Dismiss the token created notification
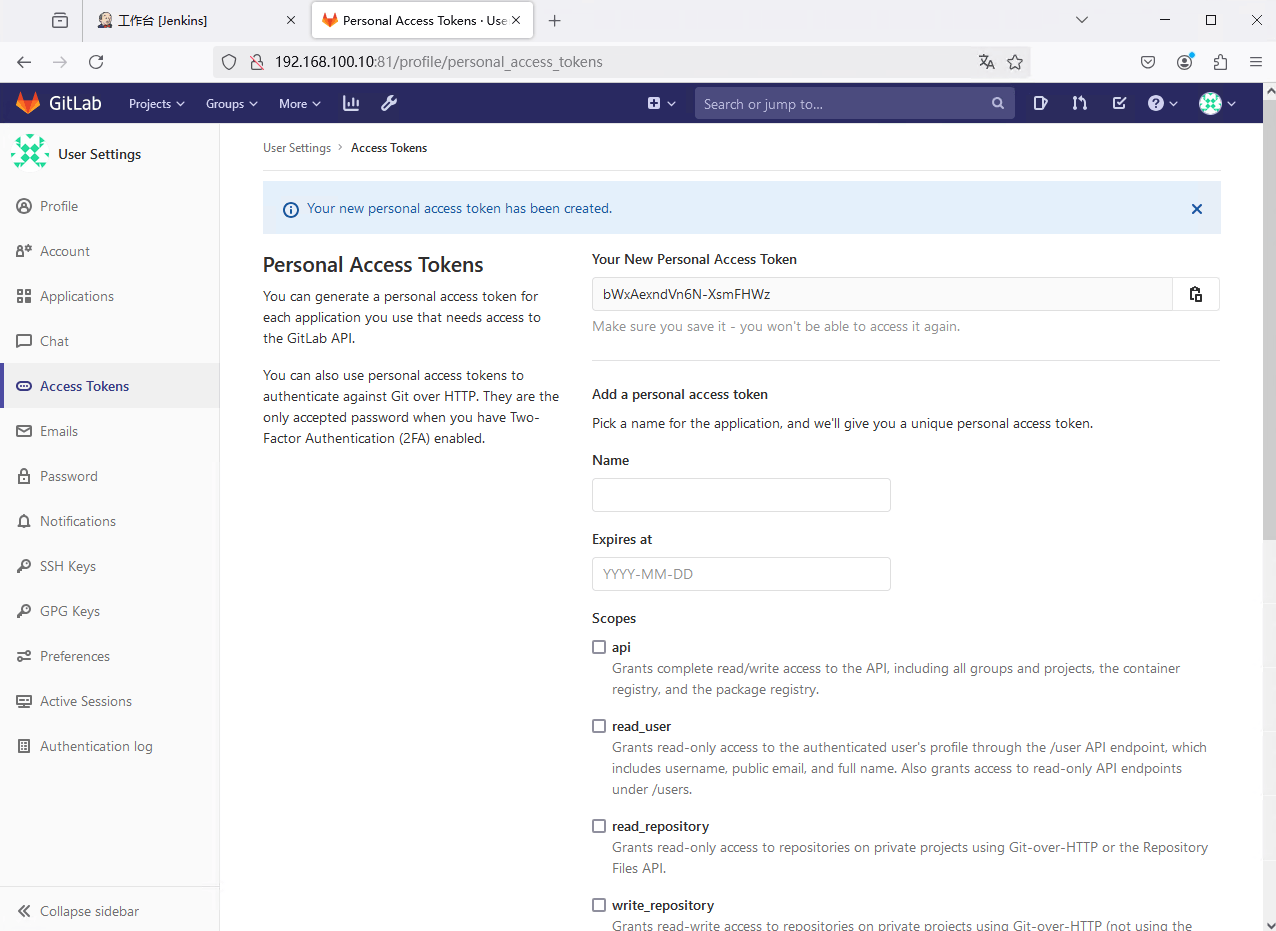This screenshot has height=931, width=1276. [x=1196, y=209]
